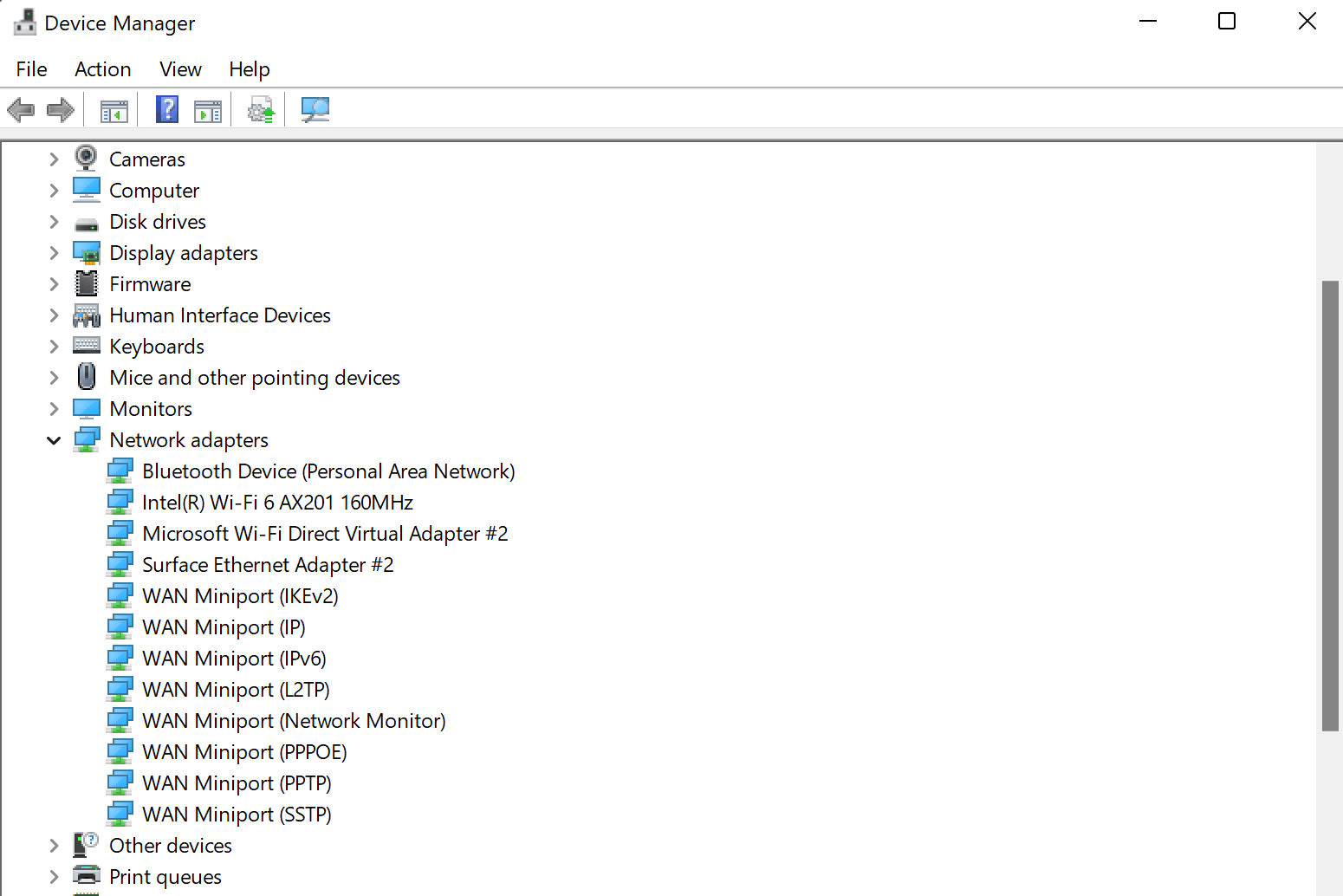Expand the Other devices node
This screenshot has height=896, width=1343.
pyautogui.click(x=54, y=845)
